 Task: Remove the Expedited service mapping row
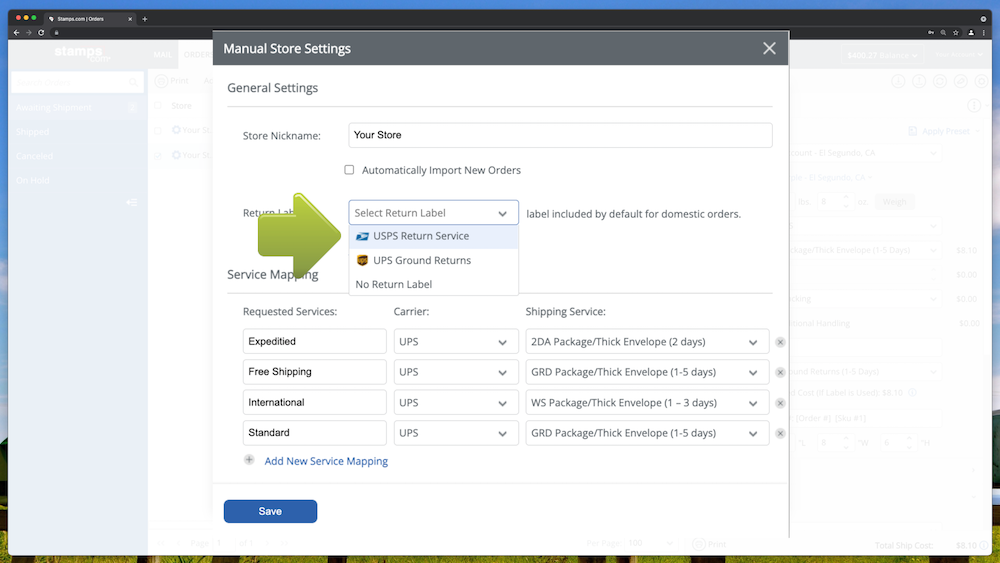[780, 342]
